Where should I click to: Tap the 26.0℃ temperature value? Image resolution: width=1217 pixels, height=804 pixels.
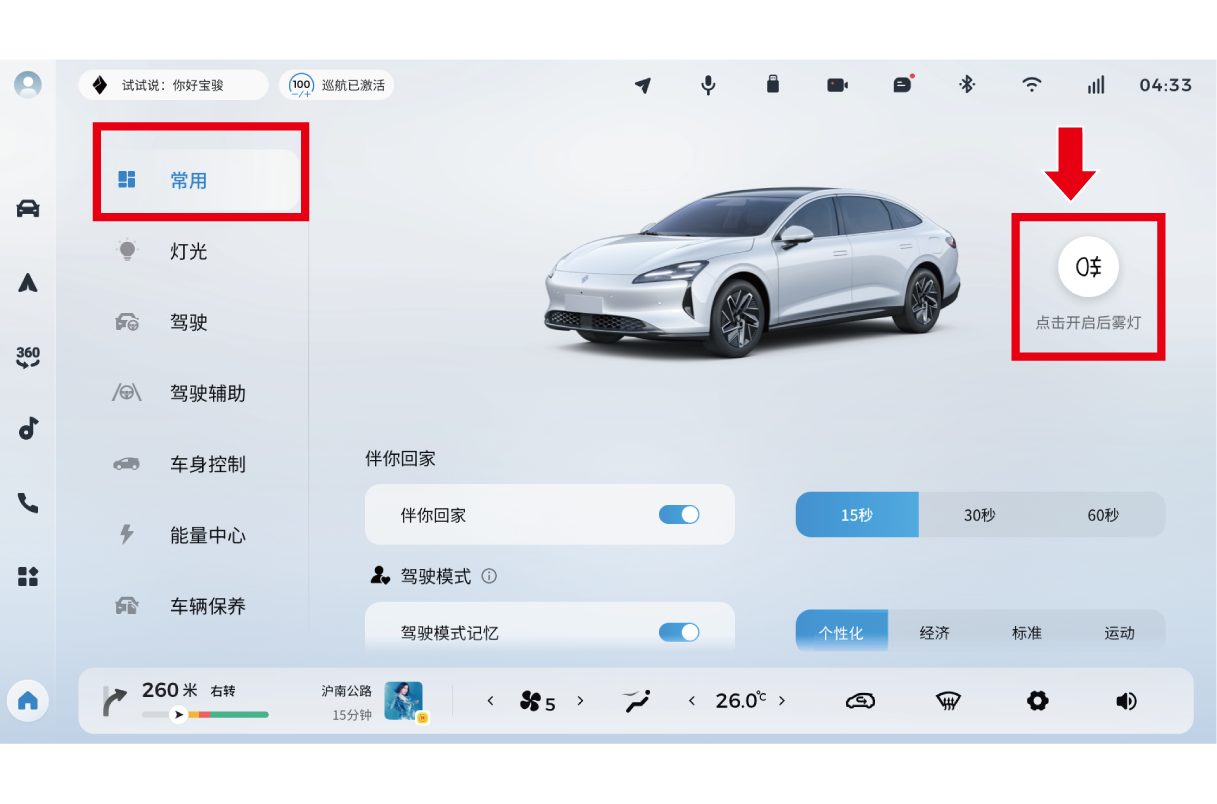[x=741, y=701]
